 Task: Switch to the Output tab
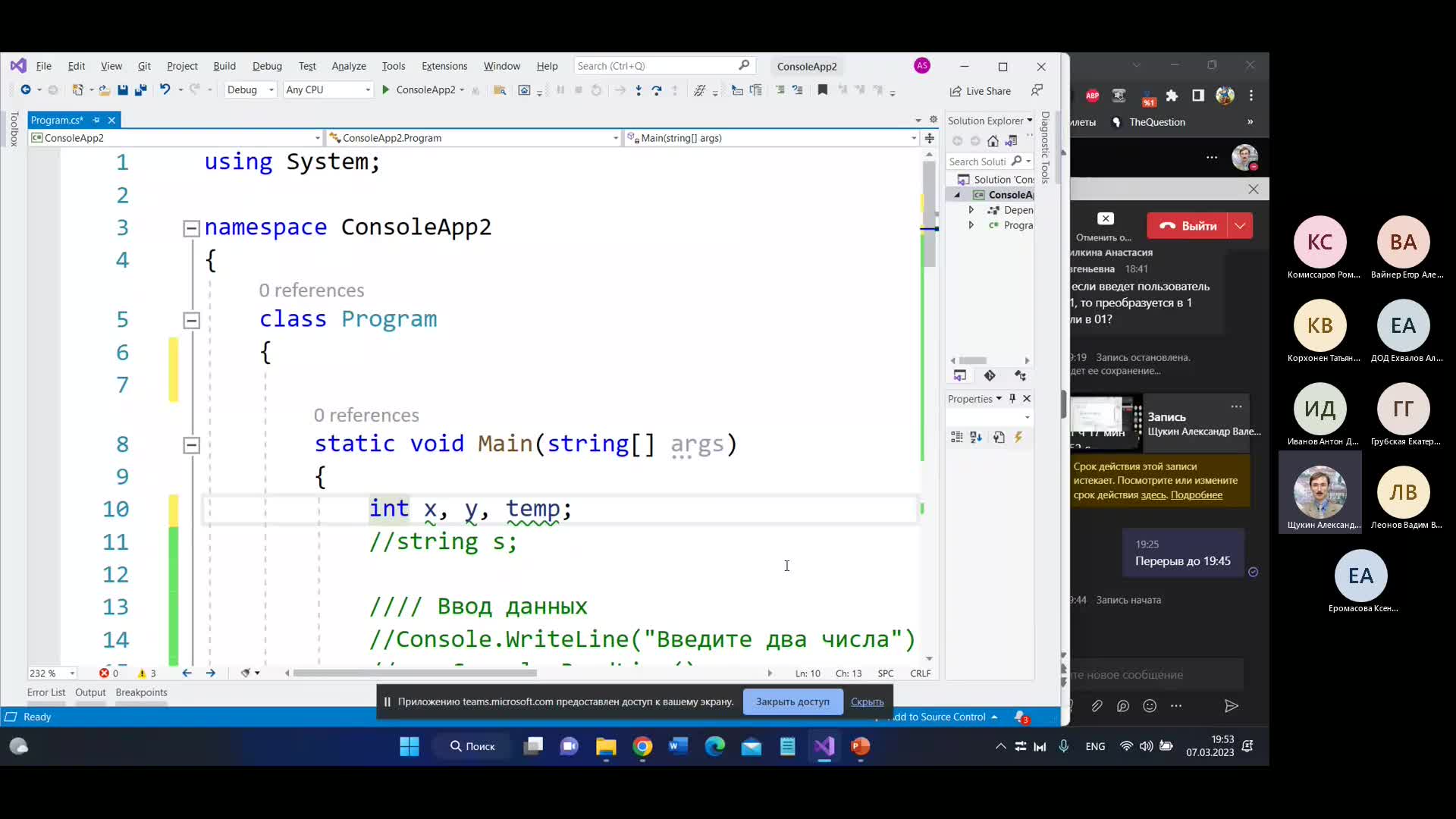[90, 692]
